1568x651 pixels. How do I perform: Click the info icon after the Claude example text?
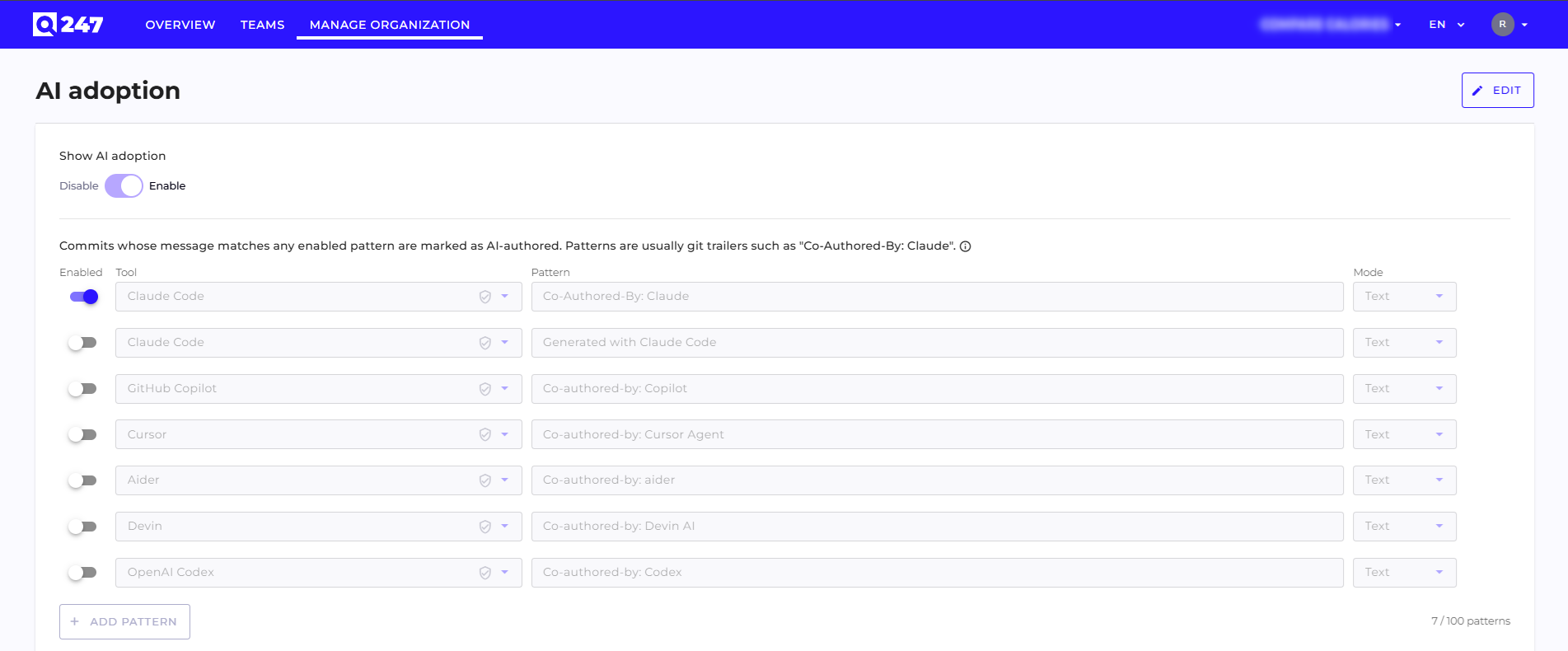[965, 246]
